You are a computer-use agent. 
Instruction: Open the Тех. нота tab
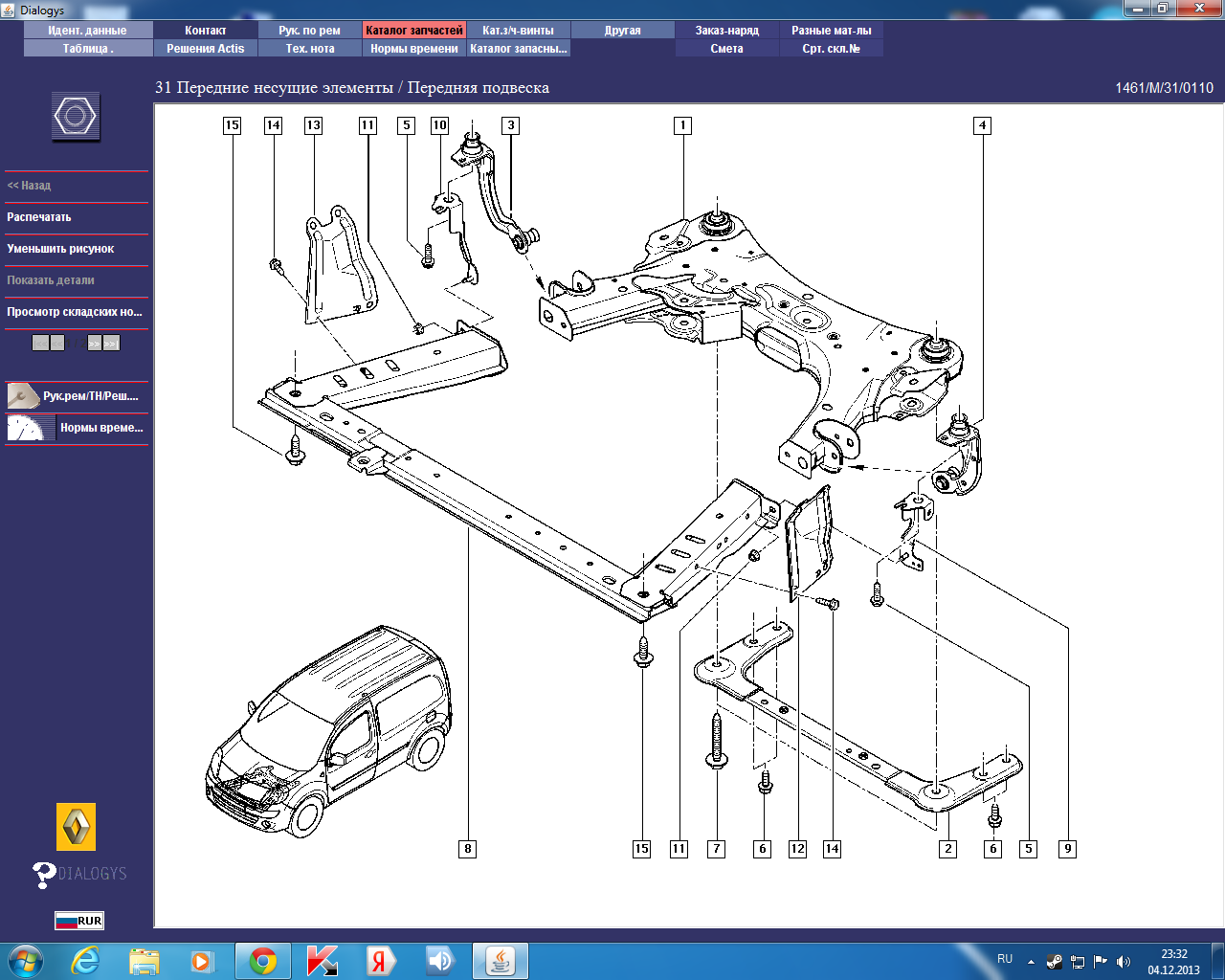coord(310,49)
